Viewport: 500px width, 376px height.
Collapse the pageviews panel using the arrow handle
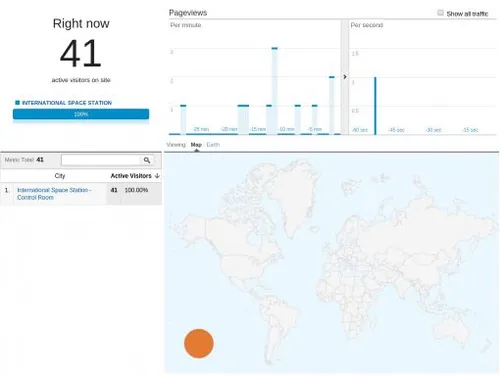pos(345,77)
